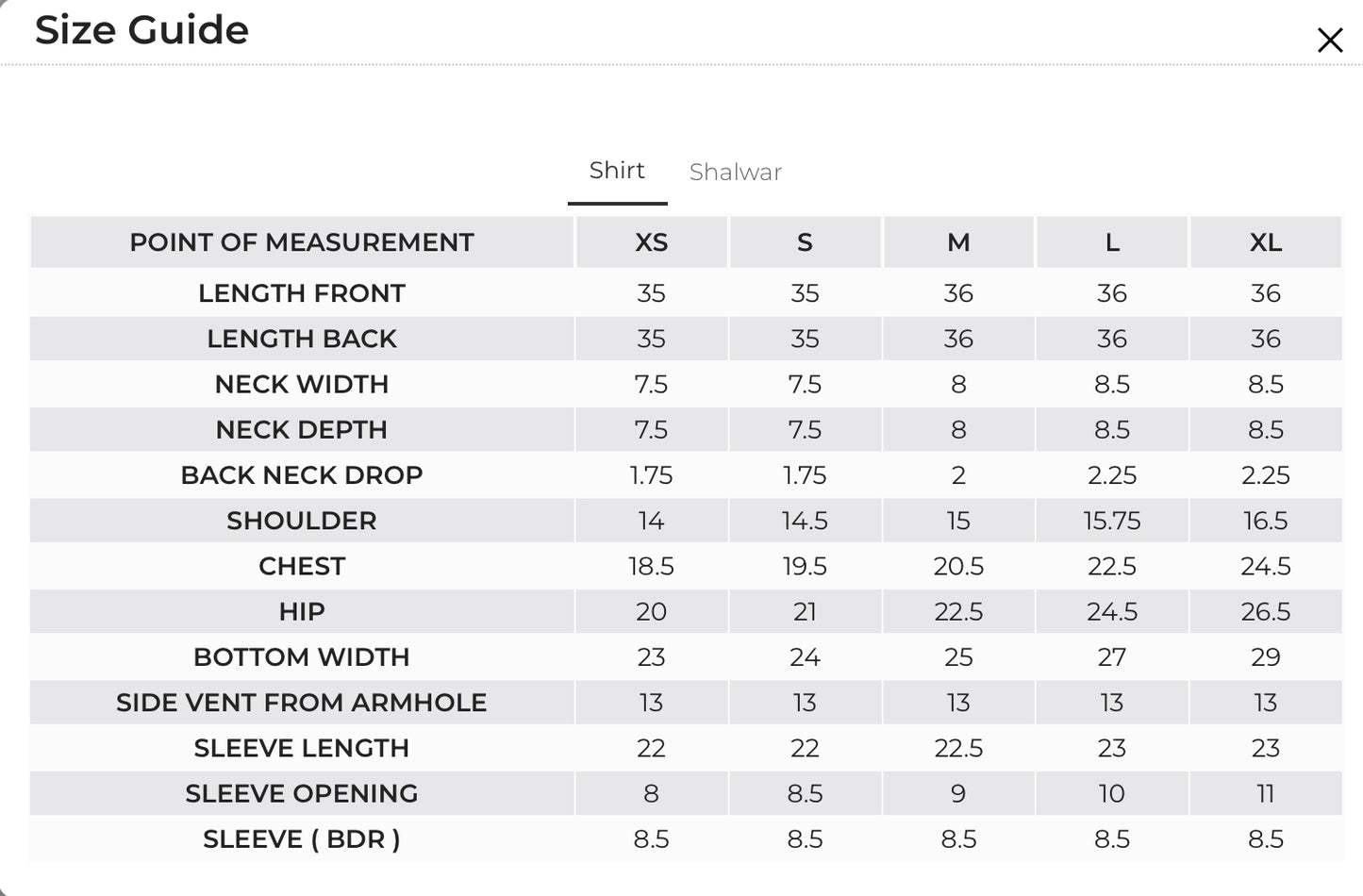Click the BOTTOM WIDTH value 27
This screenshot has width=1363, height=896.
click(x=1112, y=657)
